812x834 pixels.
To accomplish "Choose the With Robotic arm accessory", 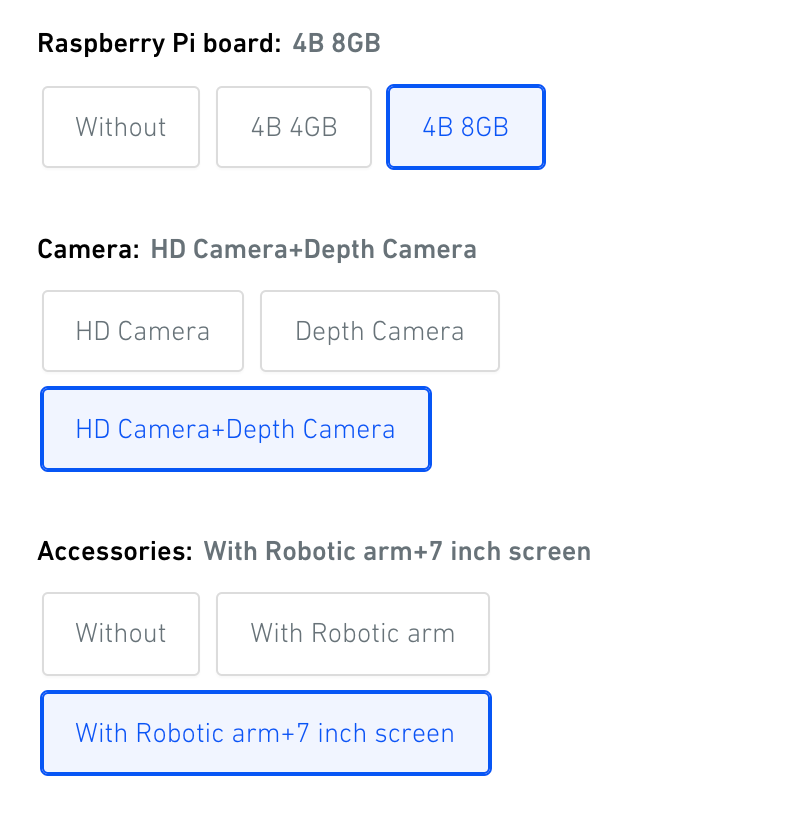I will (x=353, y=633).
